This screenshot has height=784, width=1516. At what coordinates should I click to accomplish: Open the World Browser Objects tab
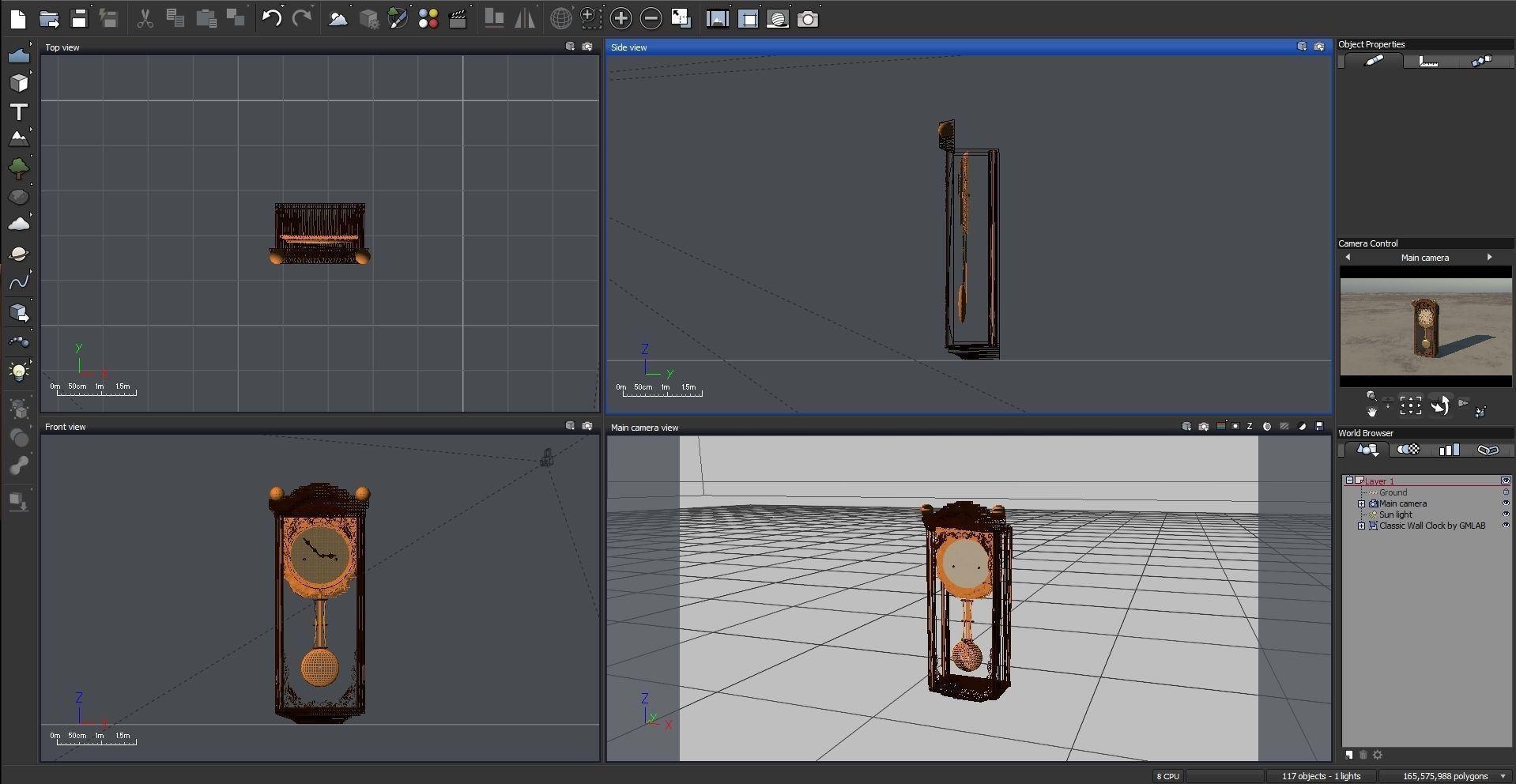click(x=1367, y=450)
